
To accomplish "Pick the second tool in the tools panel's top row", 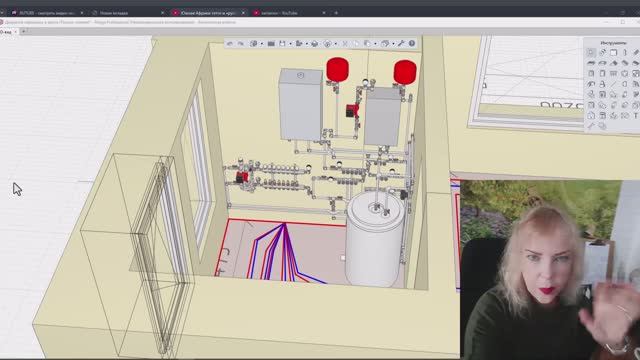I will (x=603, y=52).
